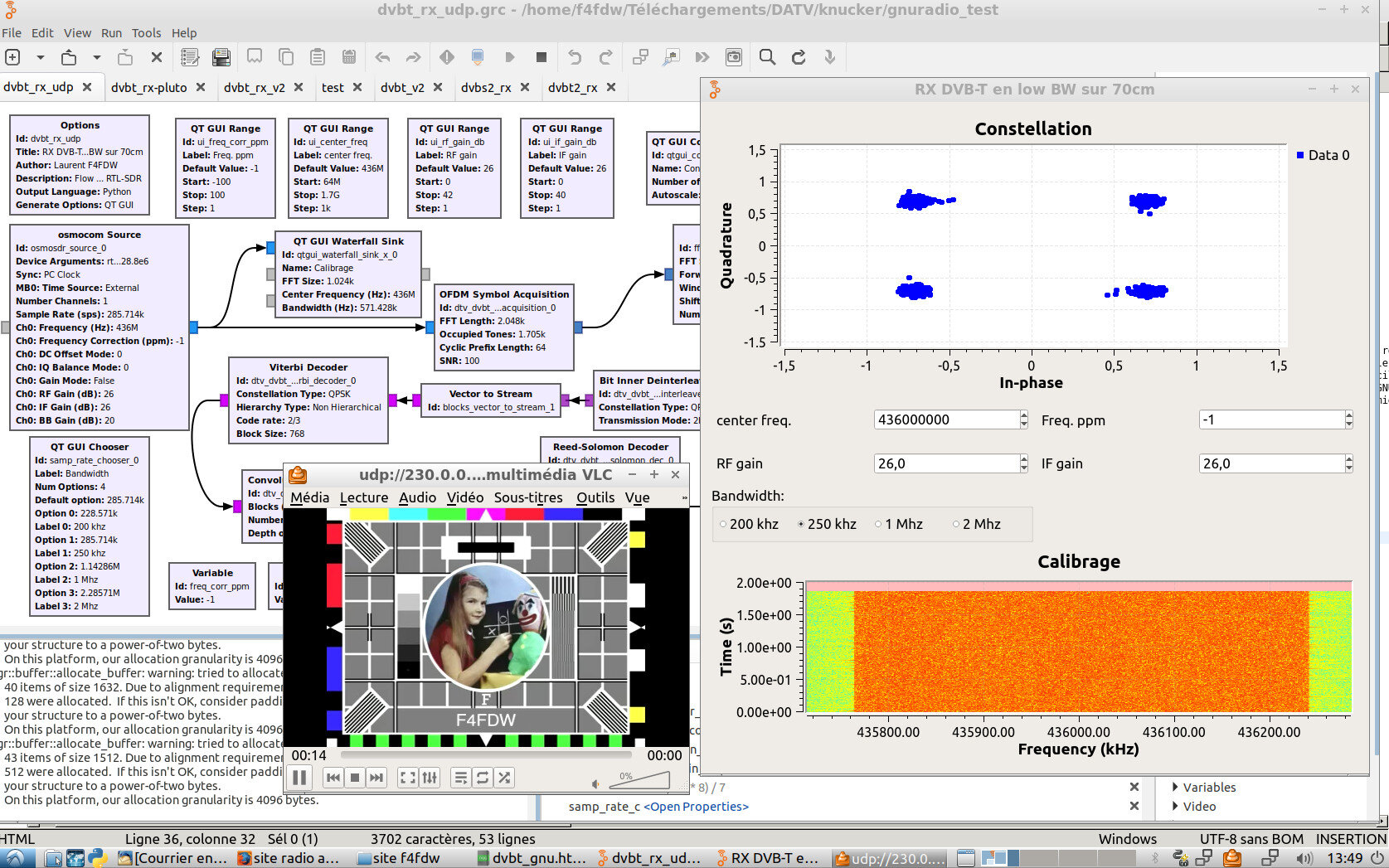
Task: Click the Open Properties link
Action: point(696,807)
